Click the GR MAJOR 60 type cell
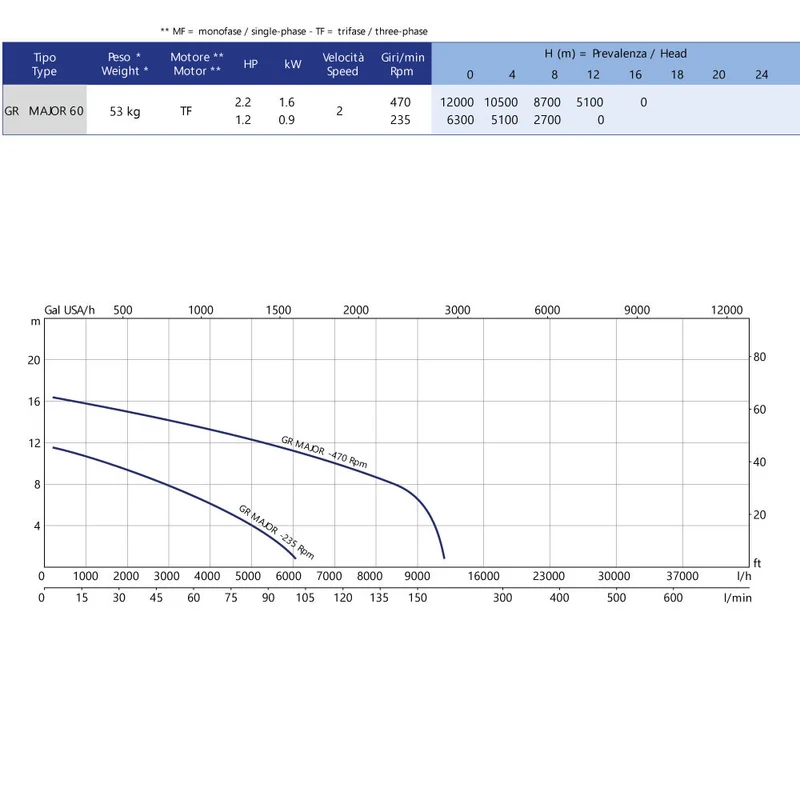800x800 pixels. coord(44,111)
